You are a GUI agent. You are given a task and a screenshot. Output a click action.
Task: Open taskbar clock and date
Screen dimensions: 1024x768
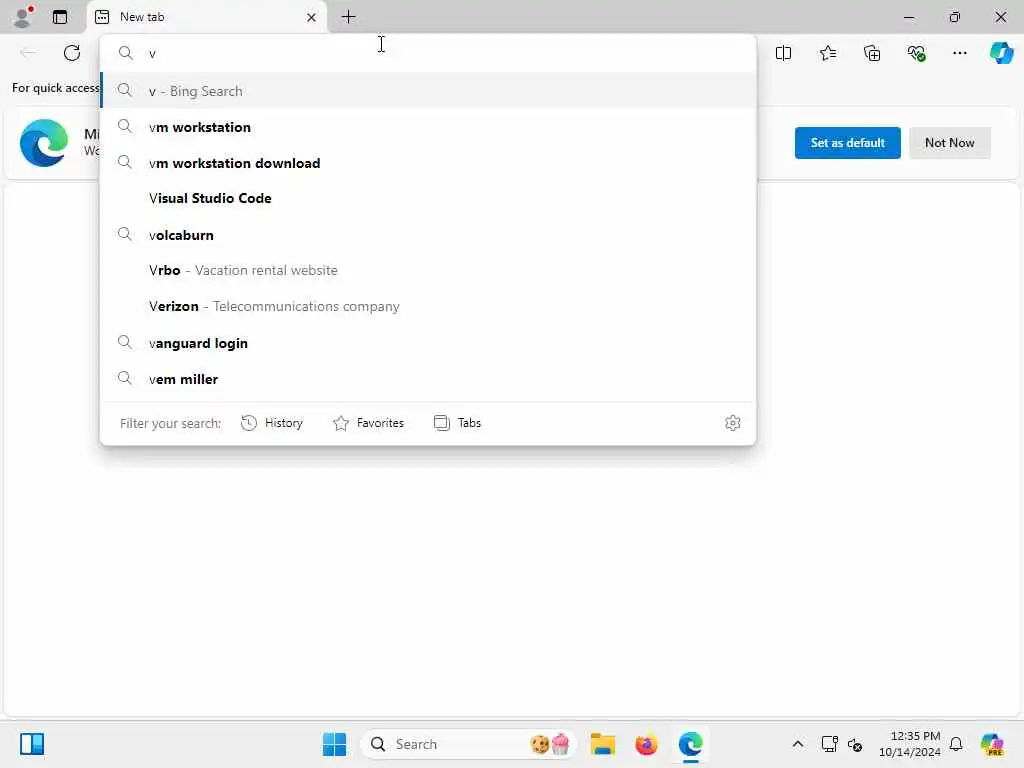[x=909, y=744]
